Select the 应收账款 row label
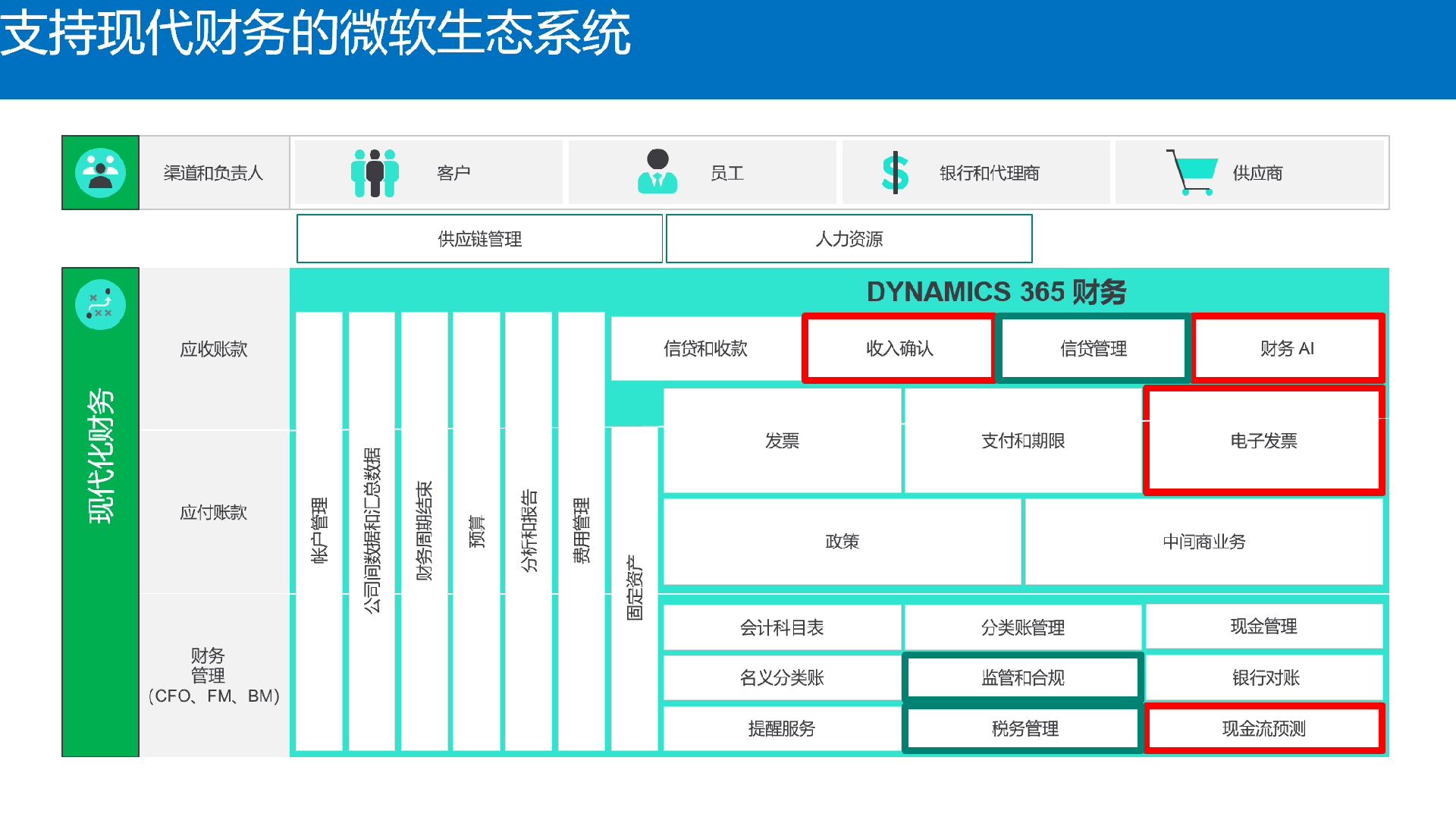The image size is (1456, 817). [x=213, y=349]
